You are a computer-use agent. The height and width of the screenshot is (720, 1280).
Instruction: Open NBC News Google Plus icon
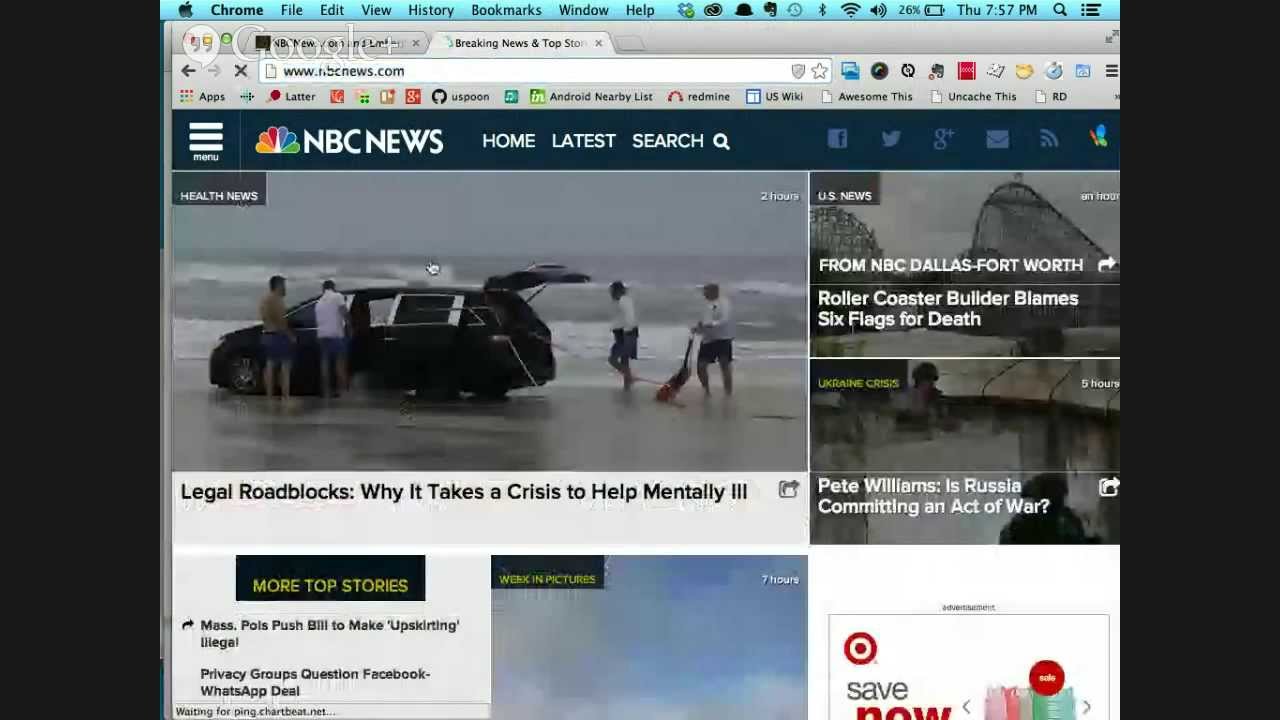point(943,139)
